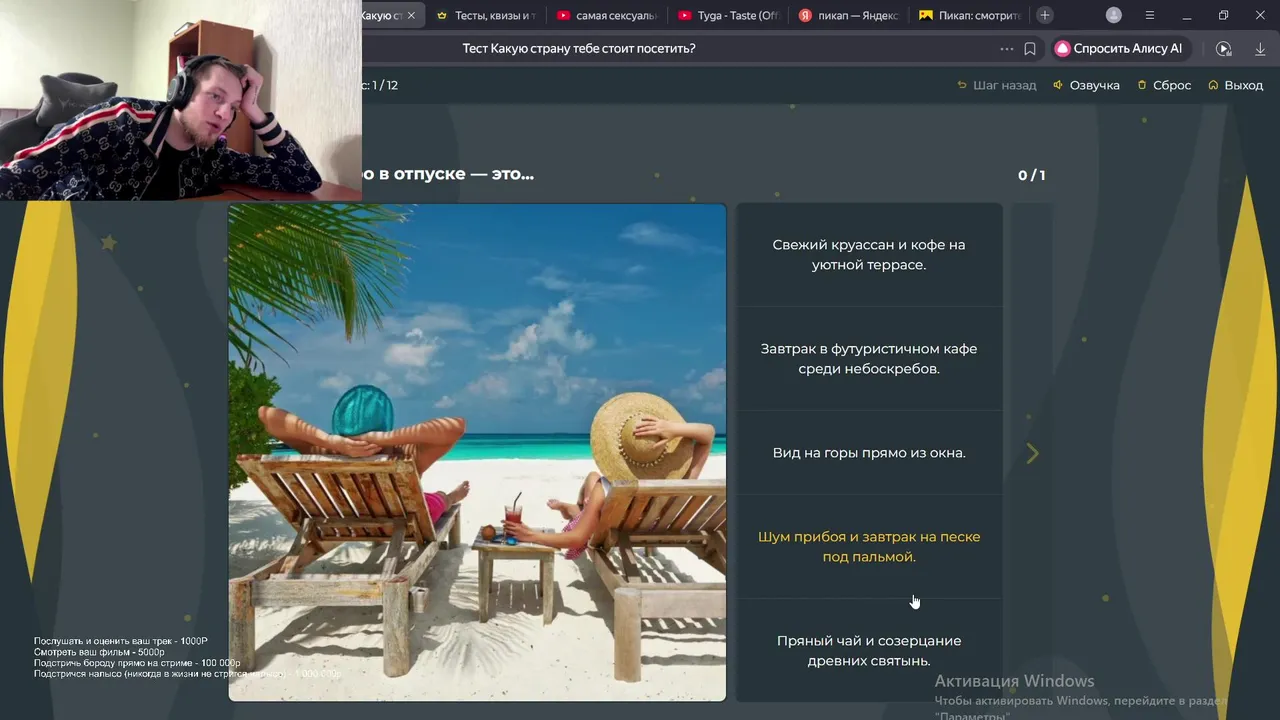This screenshot has height=720, width=1280.
Task: Click the page title in address bar
Action: [x=579, y=48]
